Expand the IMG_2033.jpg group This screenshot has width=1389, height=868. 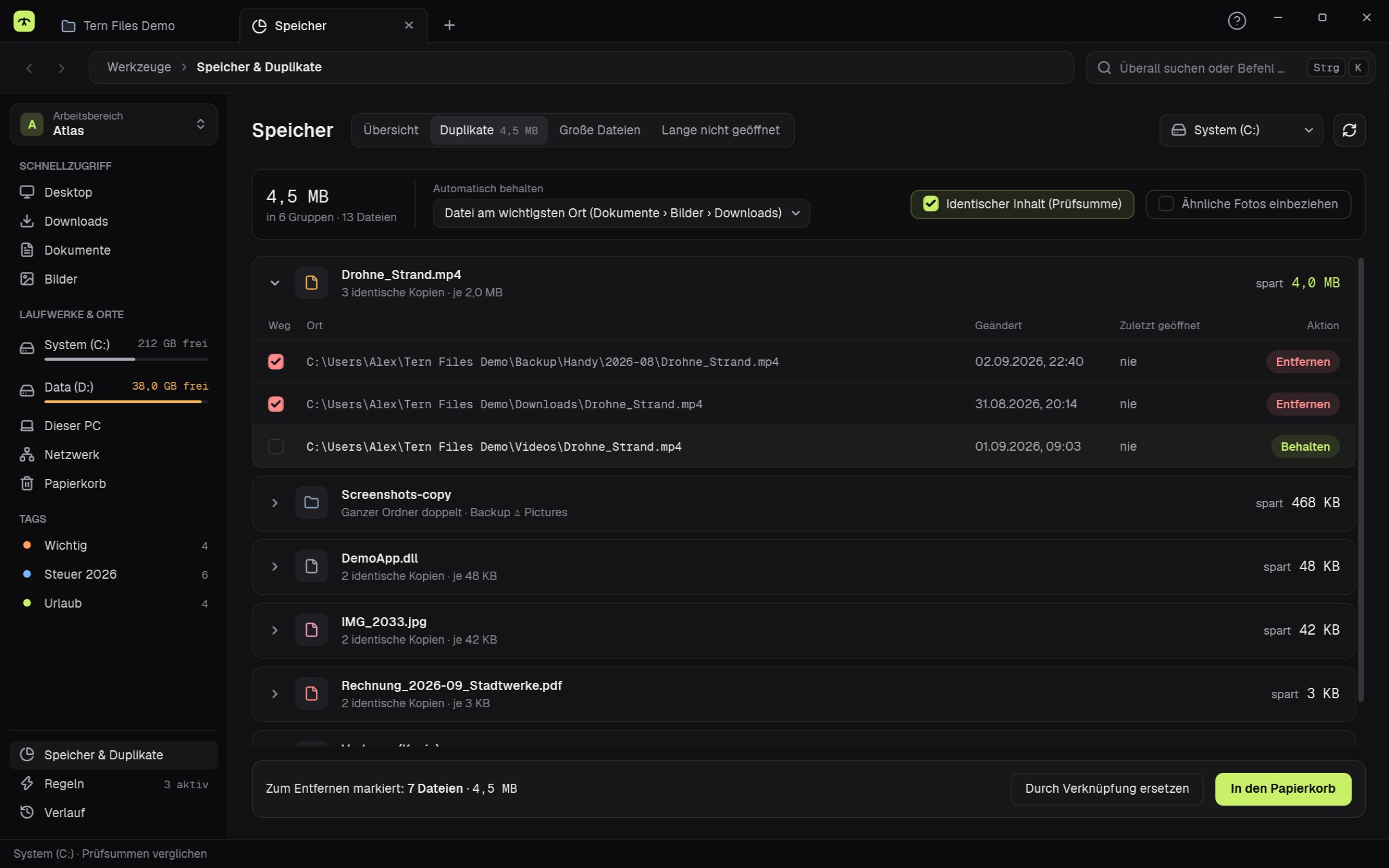(x=275, y=630)
